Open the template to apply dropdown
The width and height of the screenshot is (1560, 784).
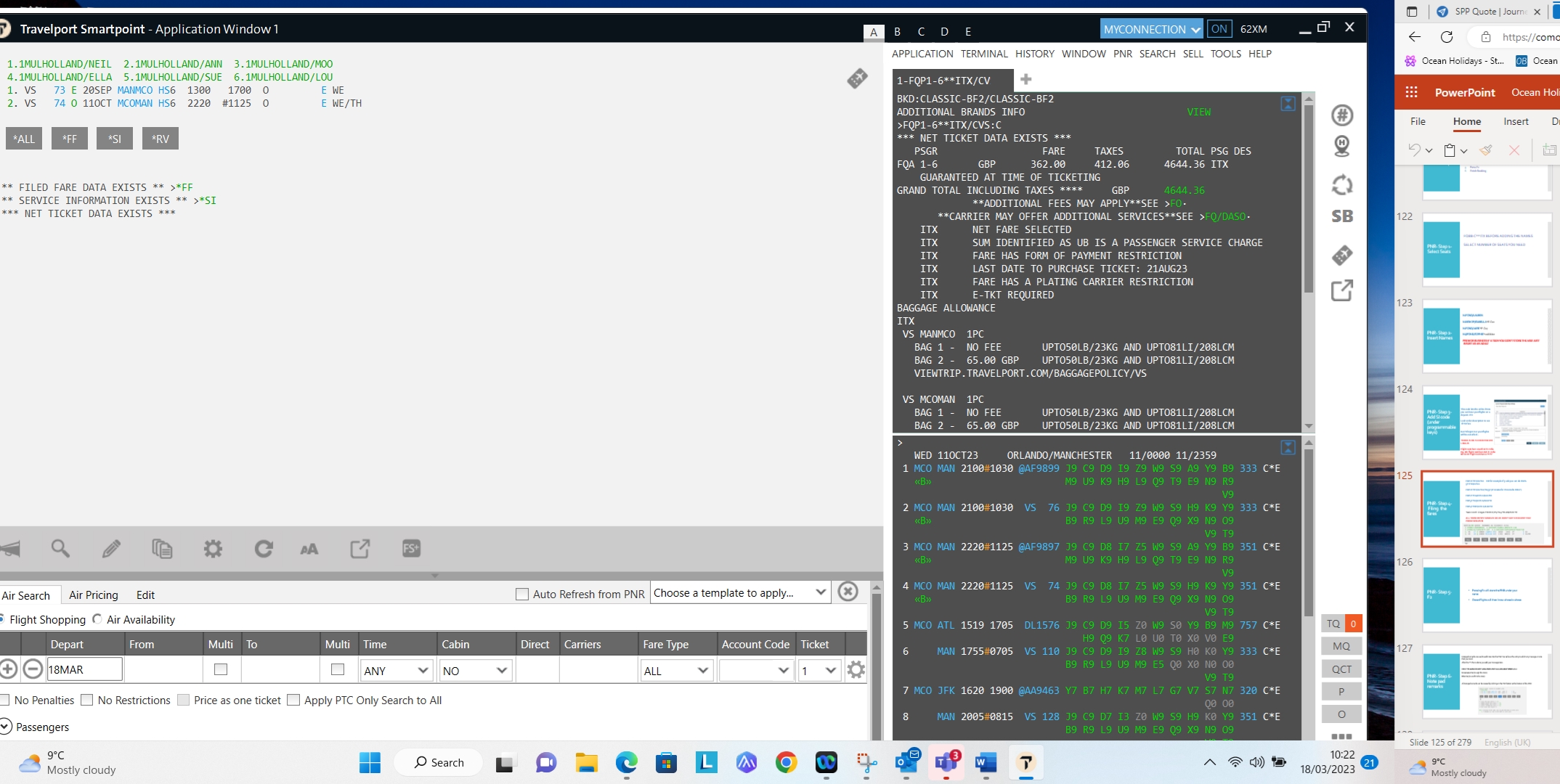coord(739,592)
